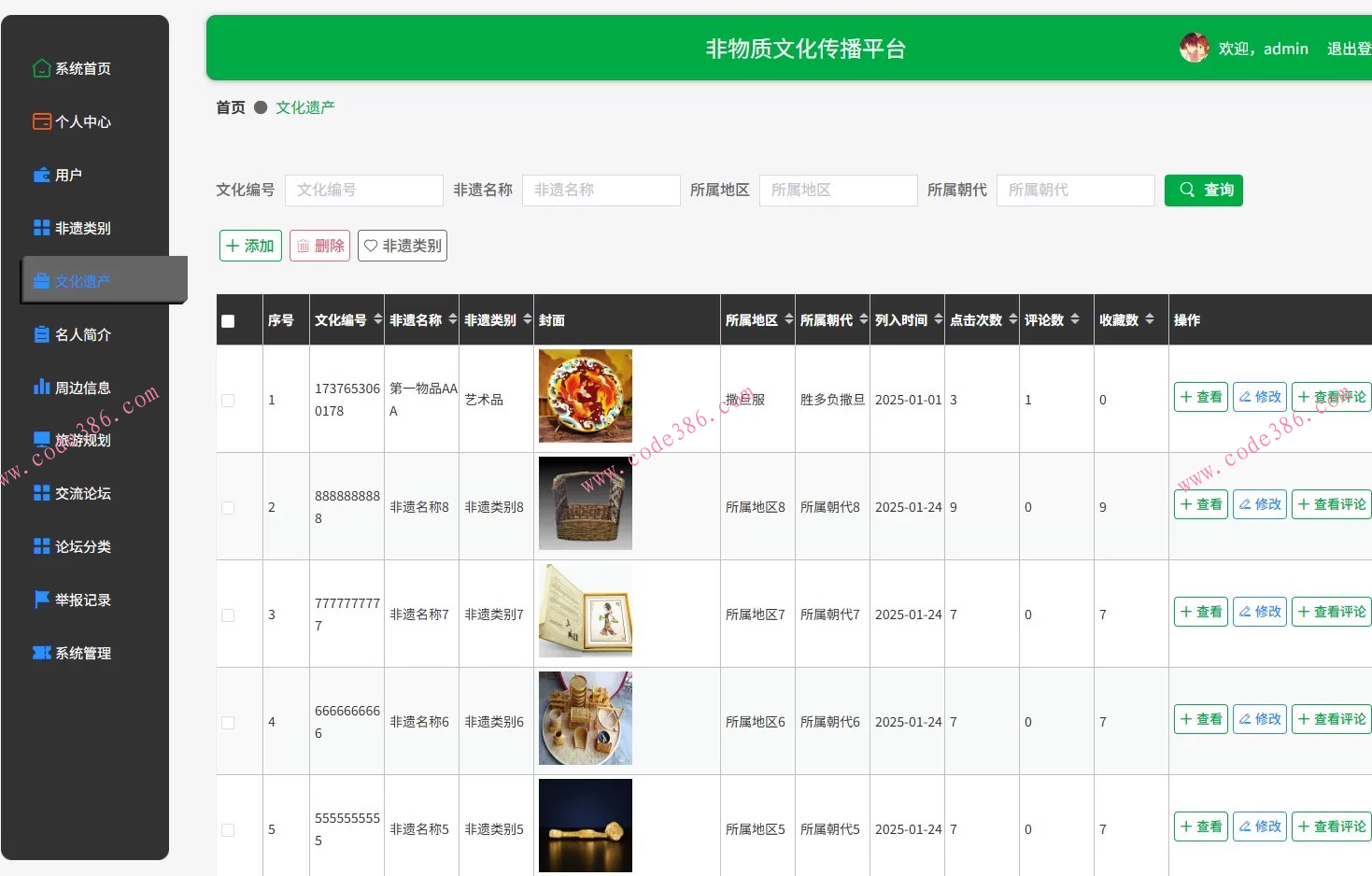Open 周边信息 via its bar-chart icon
Screen dimensions: 1372x876
click(41, 387)
